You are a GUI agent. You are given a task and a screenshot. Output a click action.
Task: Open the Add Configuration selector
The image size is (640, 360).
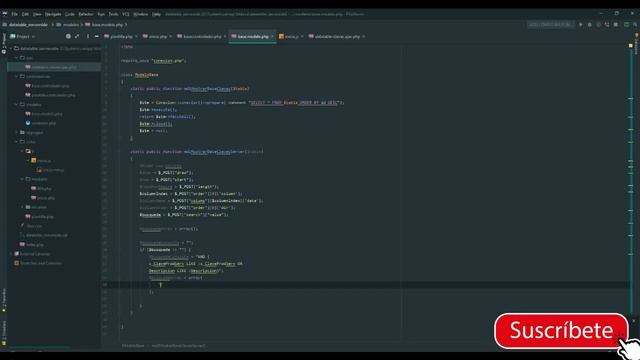pyautogui.click(x=551, y=24)
